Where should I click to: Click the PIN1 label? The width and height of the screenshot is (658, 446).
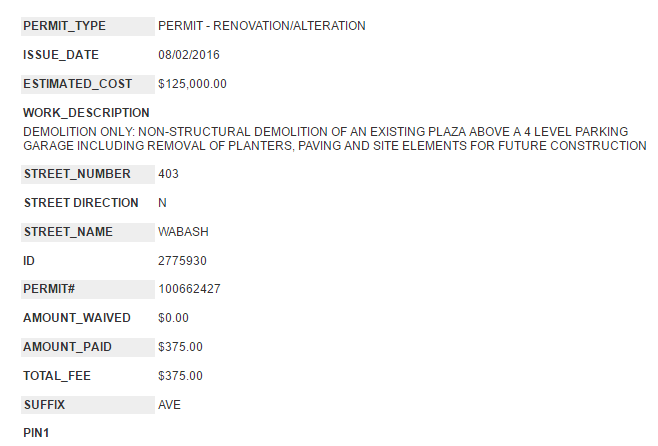(36, 433)
